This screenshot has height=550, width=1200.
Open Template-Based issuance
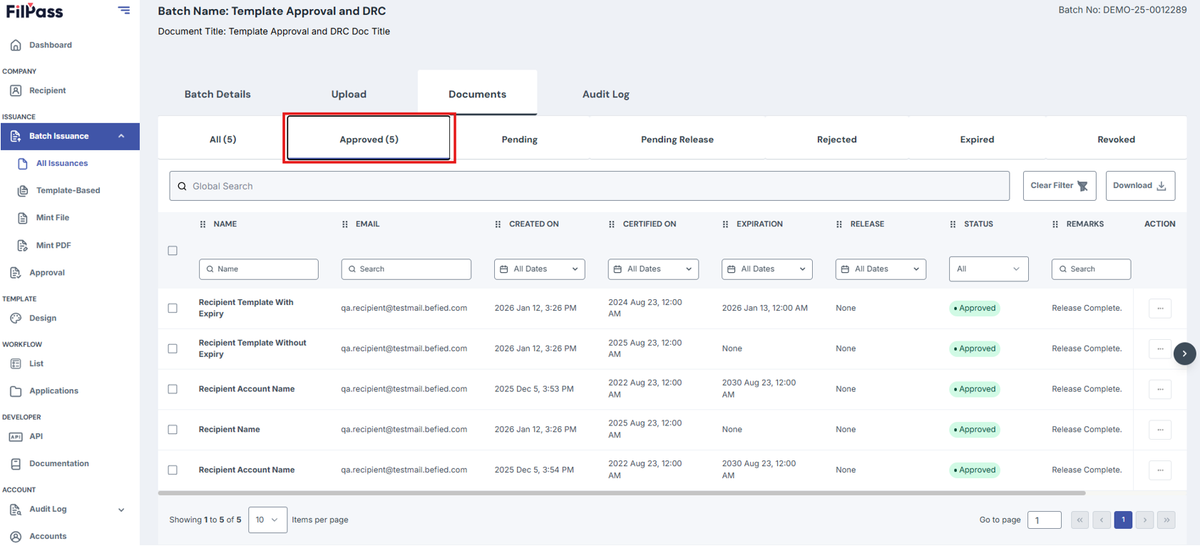tap(68, 190)
